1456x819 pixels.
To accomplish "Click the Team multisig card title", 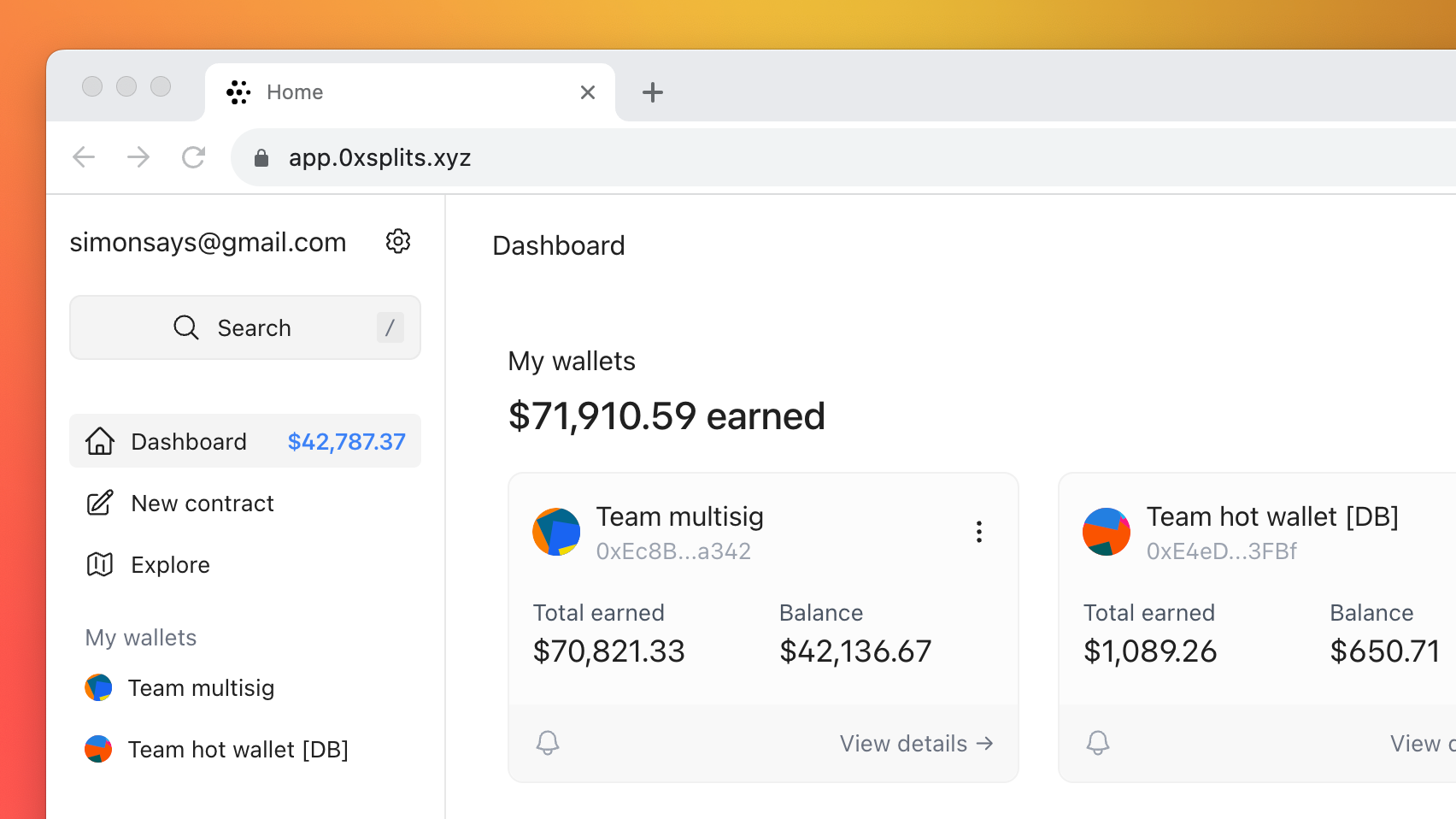I will (680, 516).
